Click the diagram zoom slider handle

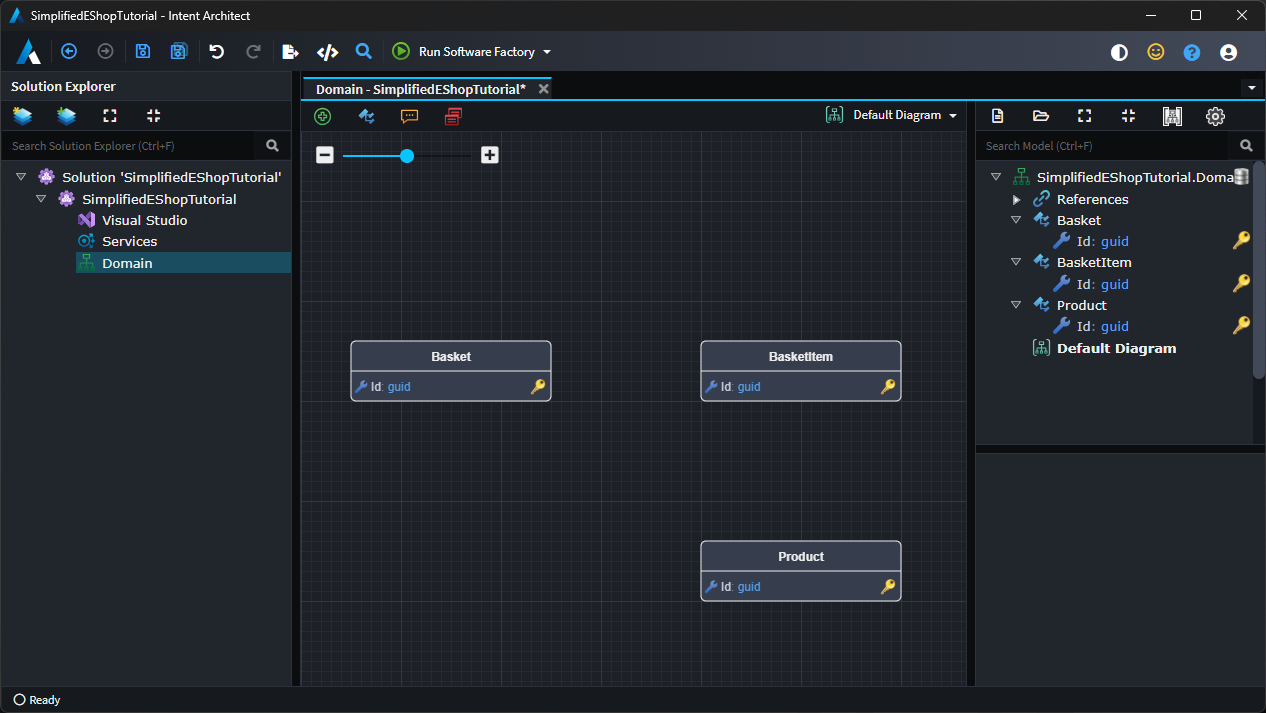407,155
